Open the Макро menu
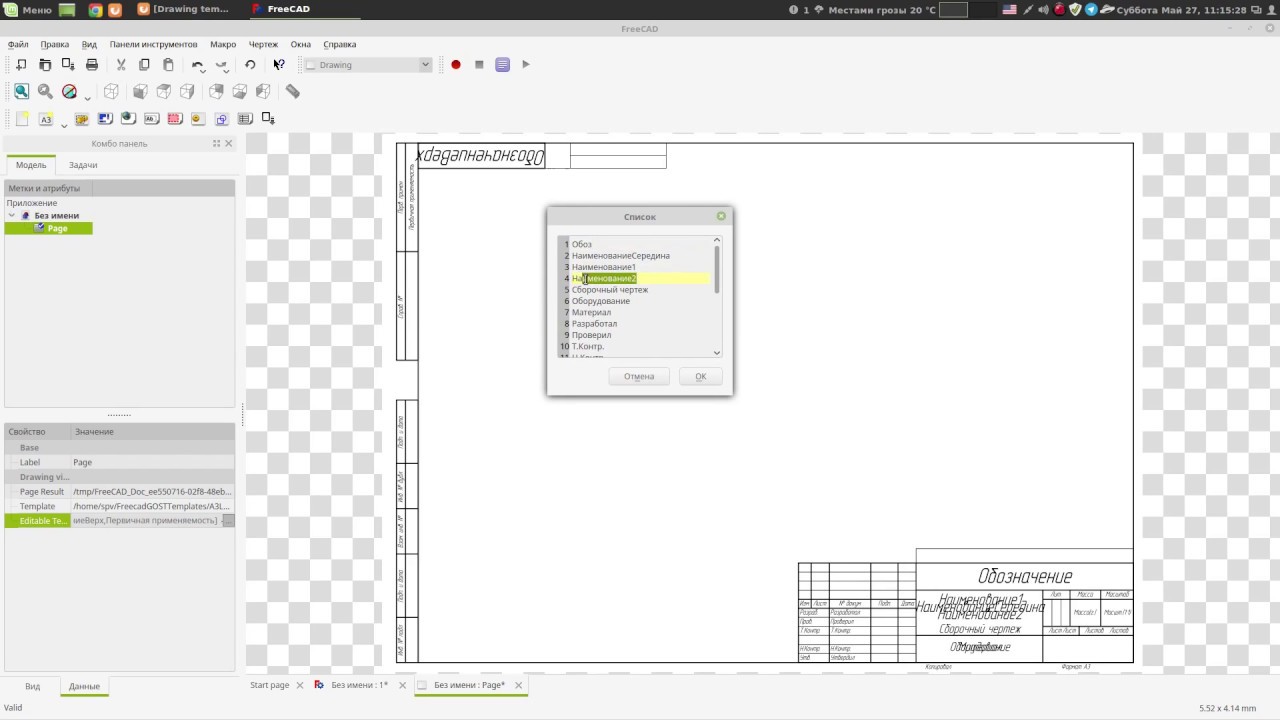Image resolution: width=1280 pixels, height=720 pixels. click(x=223, y=44)
